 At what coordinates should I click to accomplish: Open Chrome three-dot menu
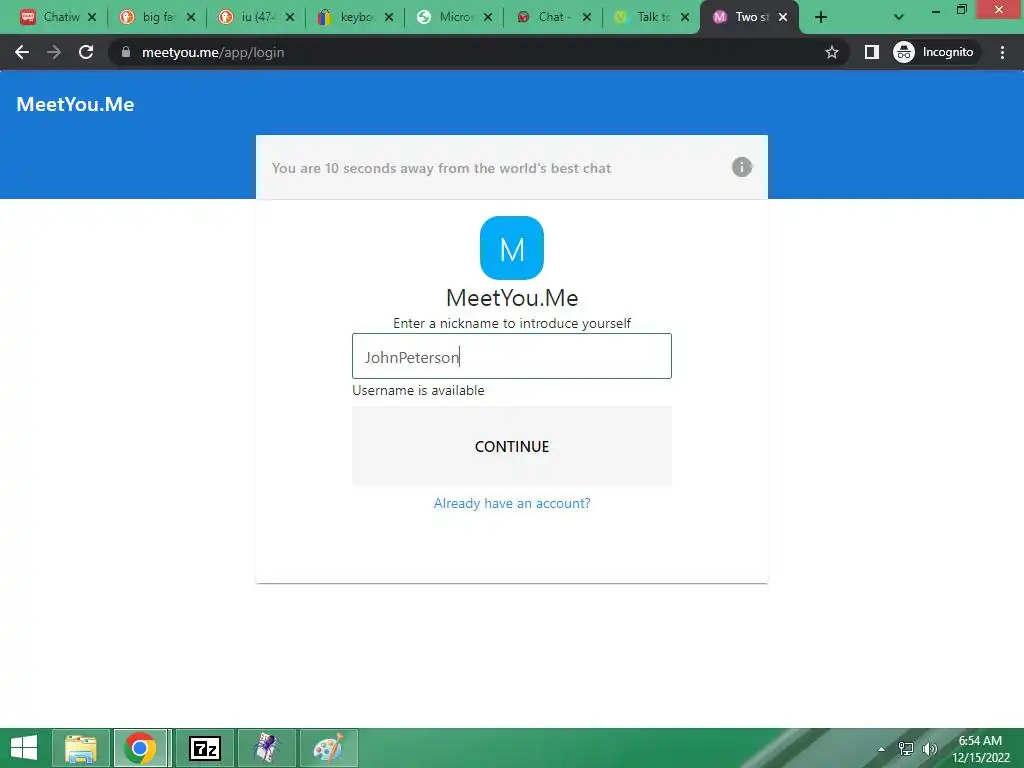(1002, 52)
